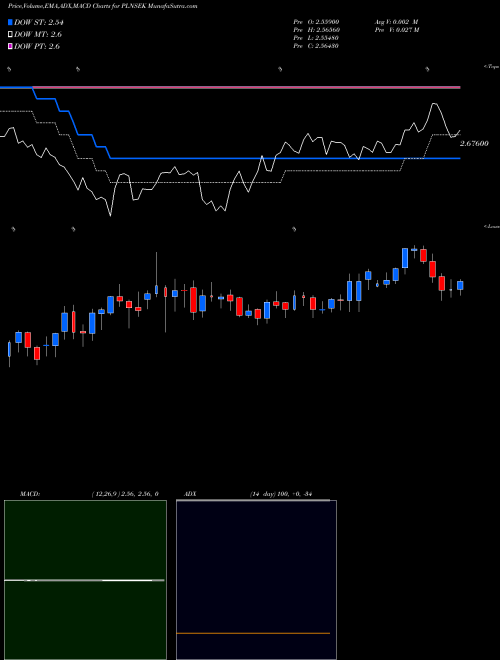Click the Avg V: 0.002 M volume text
Viewport: 500px width, 660px height.
[x=396, y=21]
